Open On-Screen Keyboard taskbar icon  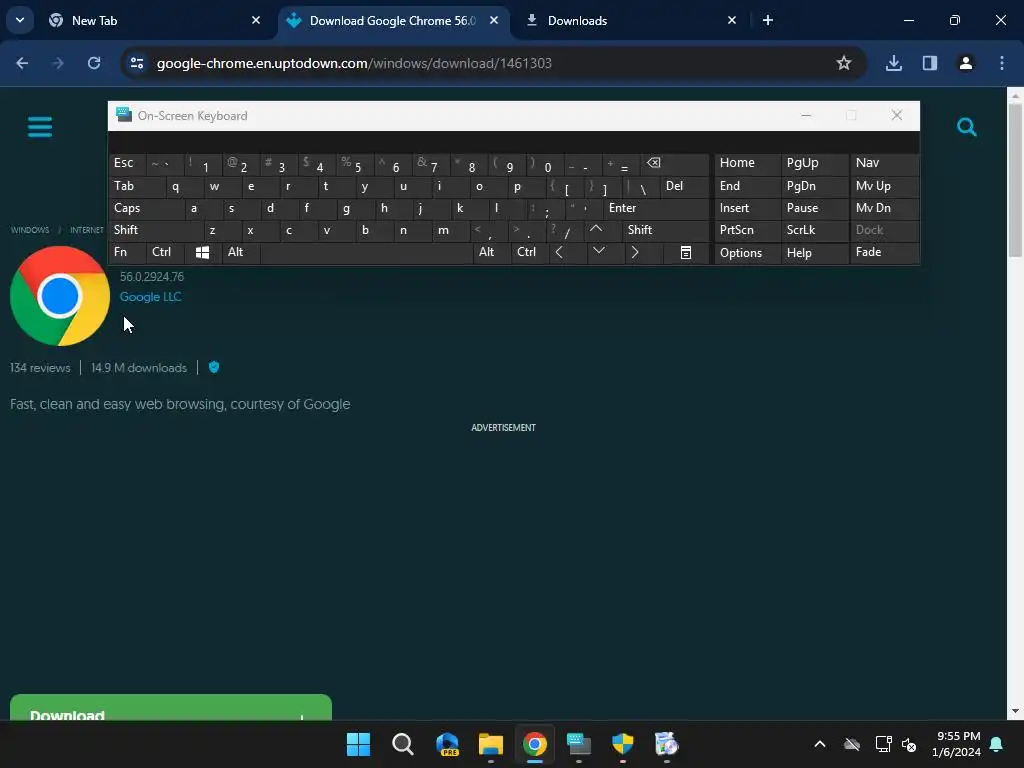[x=579, y=744]
